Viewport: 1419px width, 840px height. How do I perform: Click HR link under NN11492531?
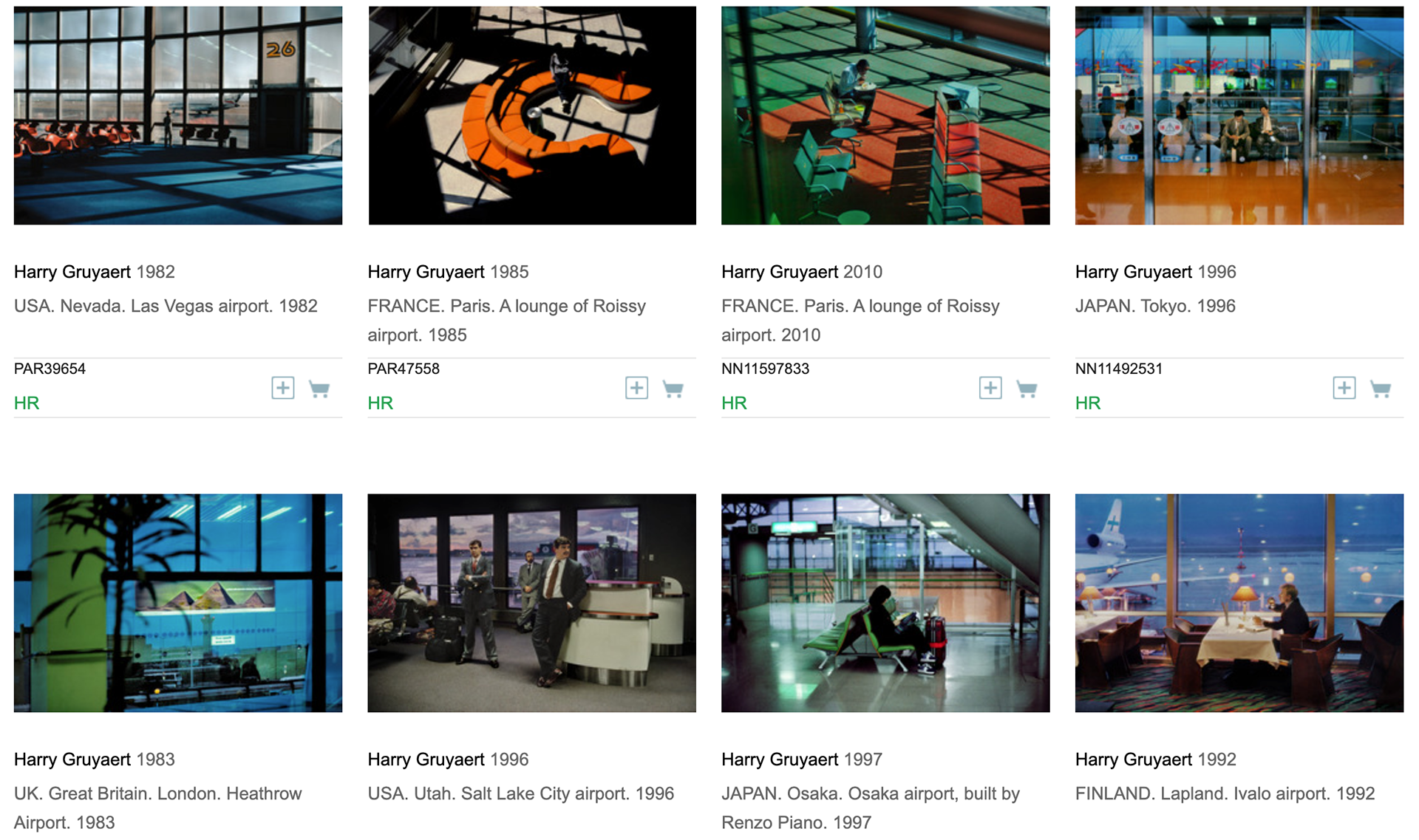(x=1088, y=403)
